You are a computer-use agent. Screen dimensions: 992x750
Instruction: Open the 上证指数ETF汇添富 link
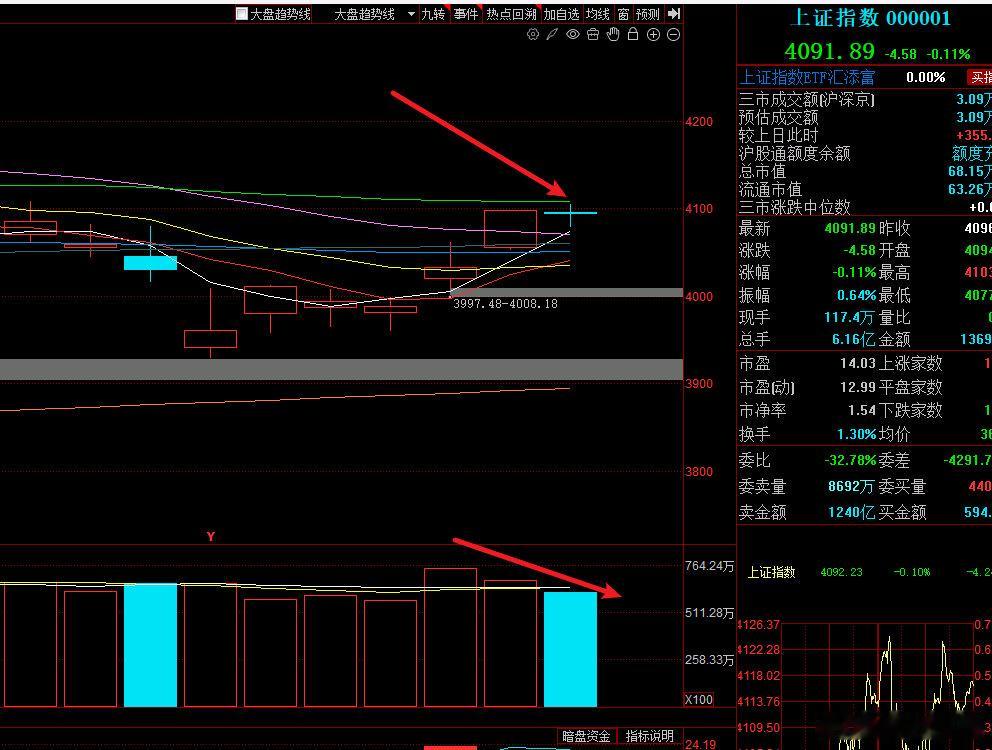click(807, 77)
